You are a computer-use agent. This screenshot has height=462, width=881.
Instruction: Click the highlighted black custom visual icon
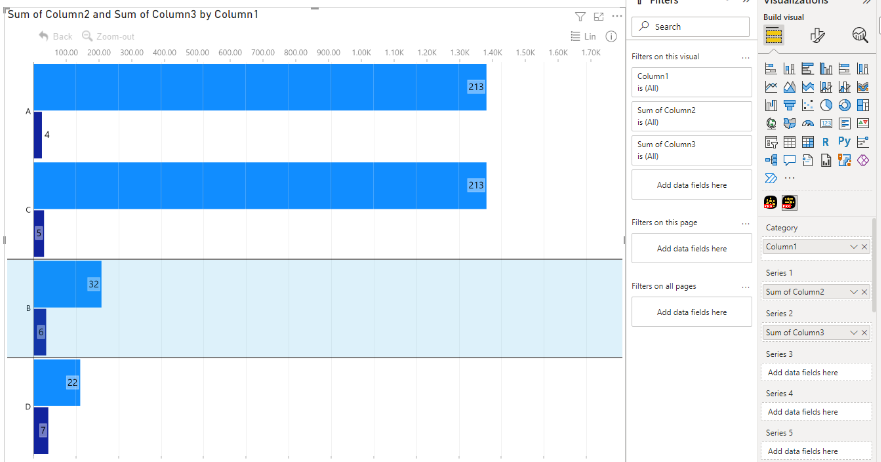tap(789, 202)
